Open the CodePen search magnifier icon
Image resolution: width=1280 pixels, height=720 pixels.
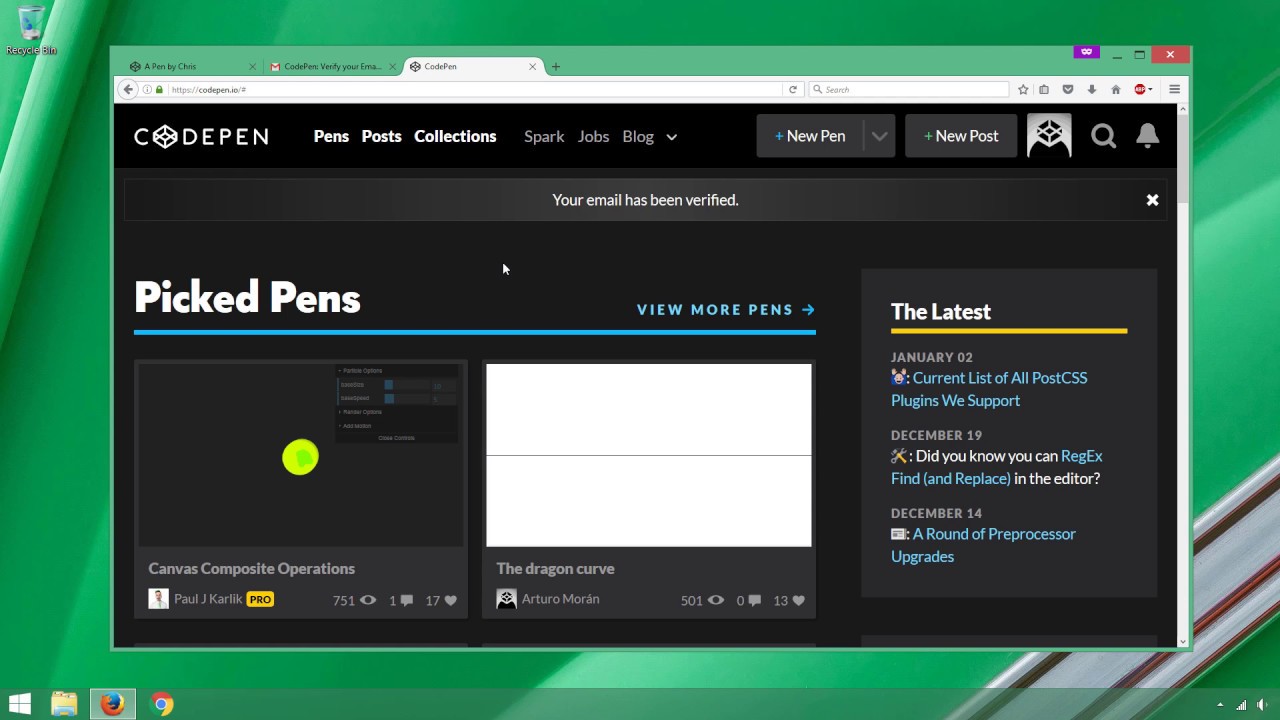(1103, 136)
